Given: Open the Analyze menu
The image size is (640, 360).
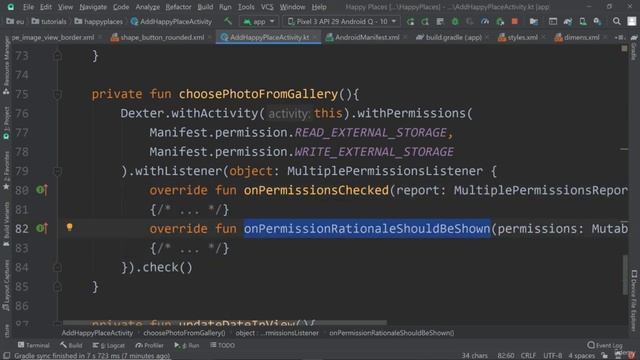Looking at the screenshot, I should click(147, 7).
